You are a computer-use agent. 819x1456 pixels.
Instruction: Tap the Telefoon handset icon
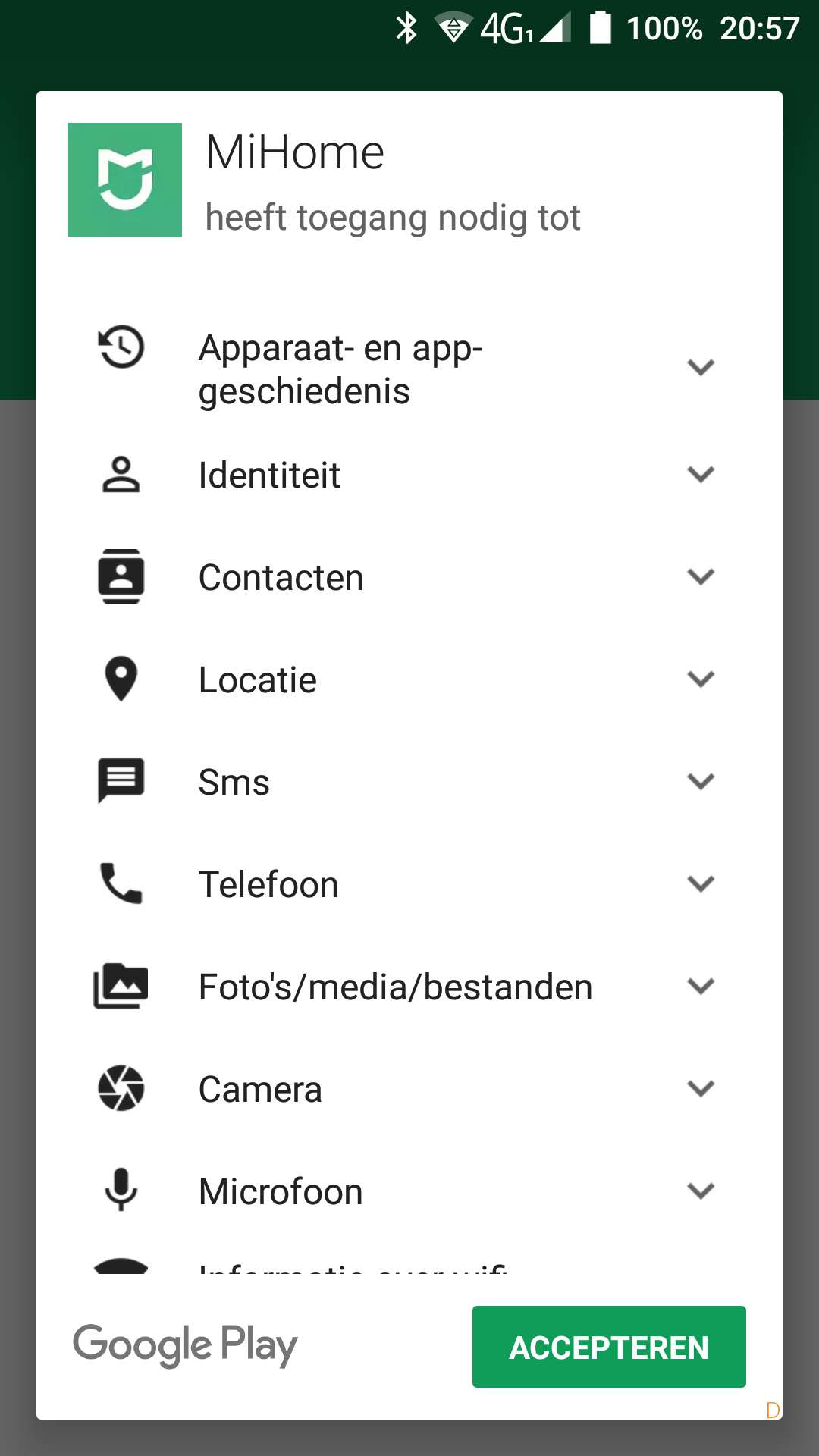click(x=121, y=883)
